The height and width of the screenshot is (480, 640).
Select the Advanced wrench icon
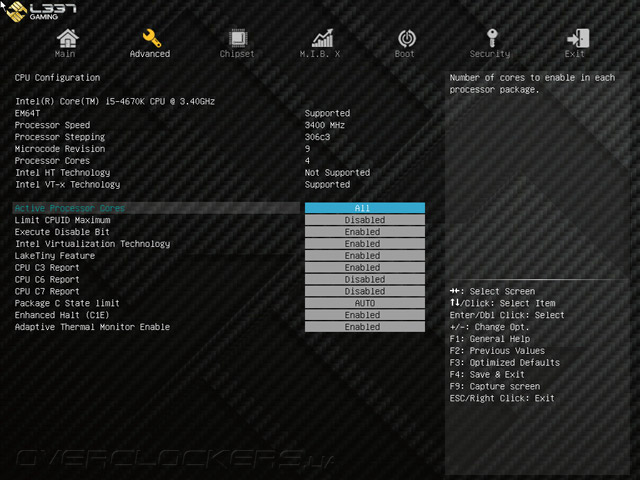click(151, 38)
